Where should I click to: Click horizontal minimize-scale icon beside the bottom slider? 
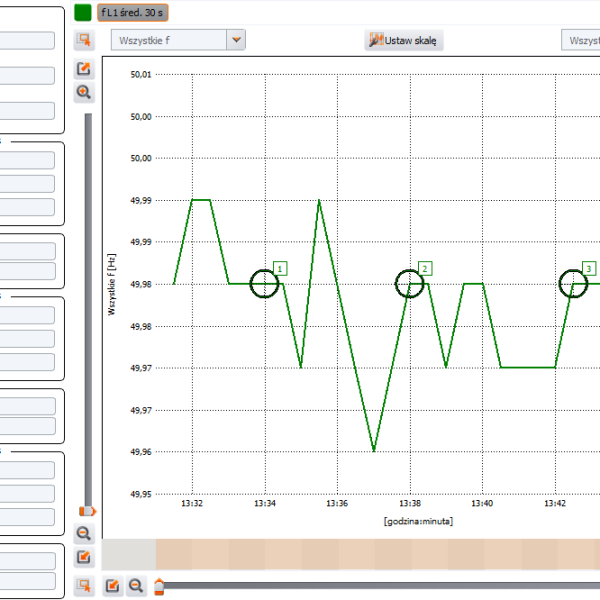coord(113,586)
